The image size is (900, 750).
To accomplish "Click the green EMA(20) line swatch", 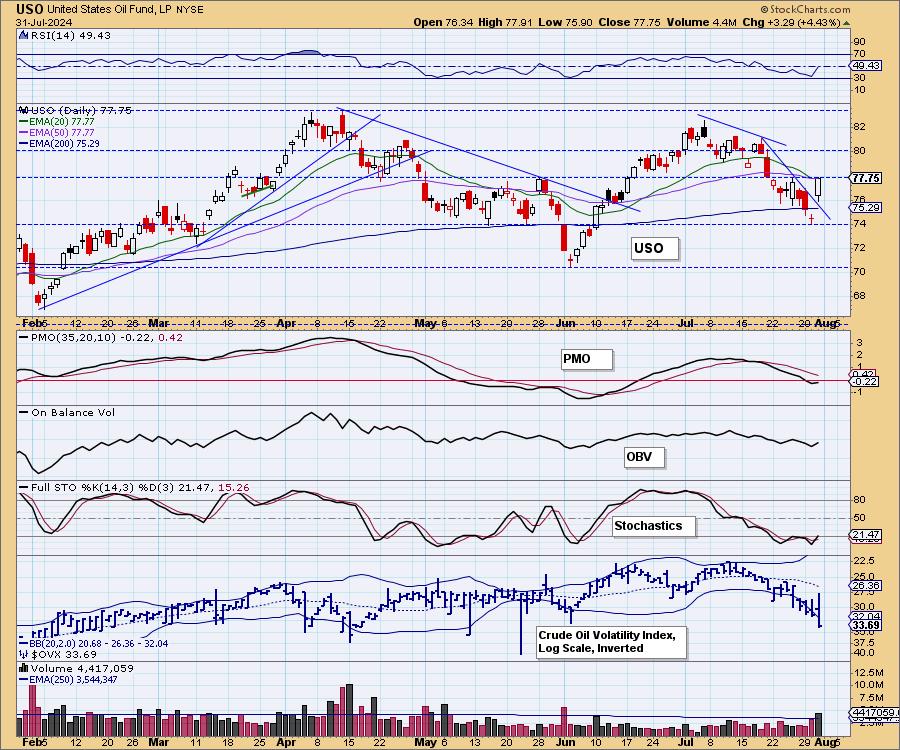I will 23,122.
